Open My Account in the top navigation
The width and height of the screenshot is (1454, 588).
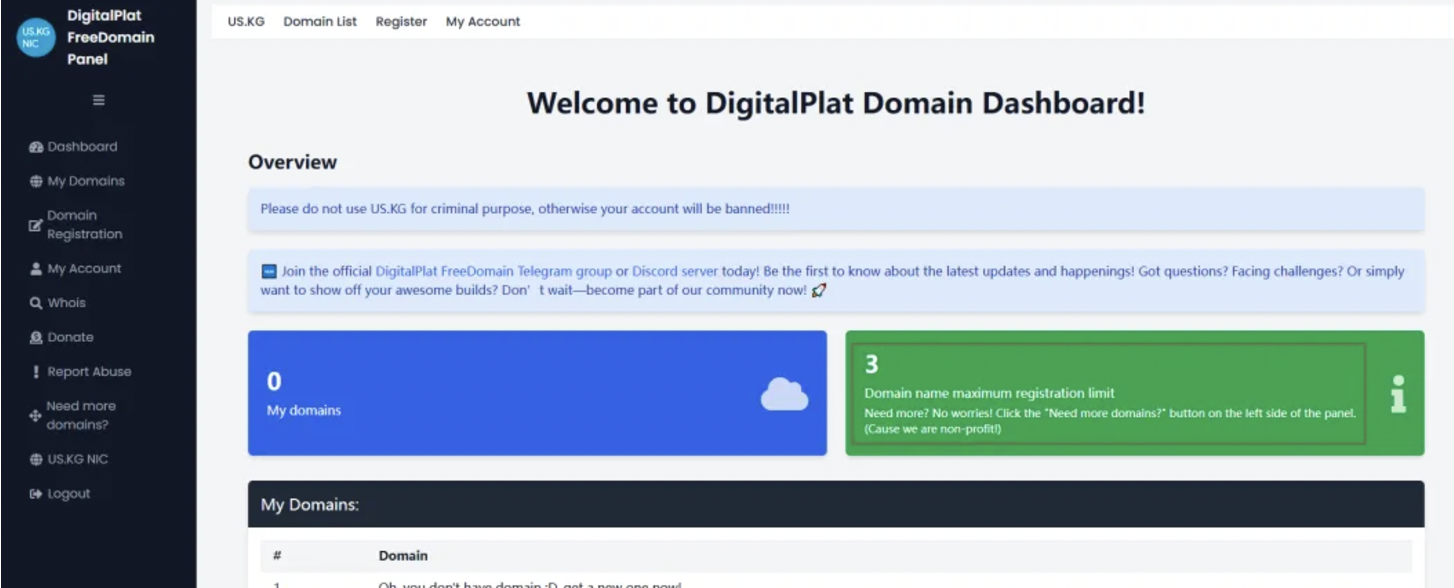(x=483, y=22)
